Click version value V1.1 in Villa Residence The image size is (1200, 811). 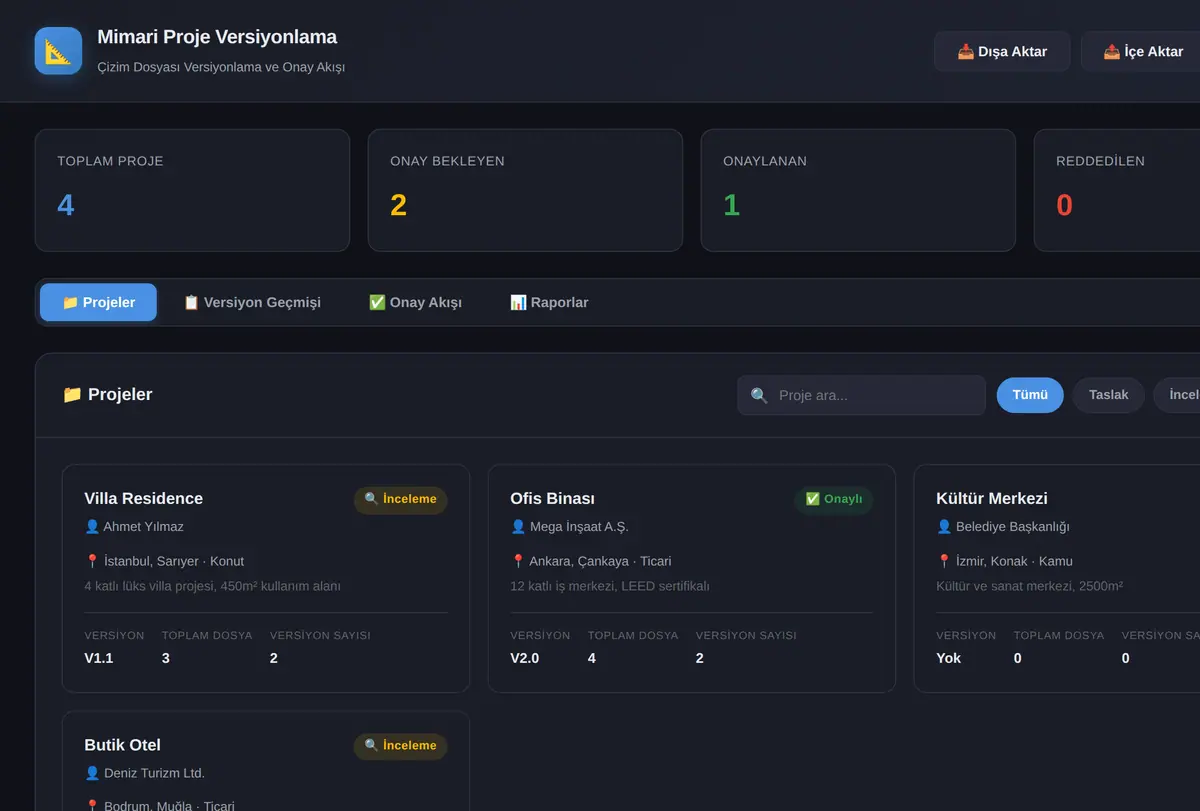coord(99,658)
